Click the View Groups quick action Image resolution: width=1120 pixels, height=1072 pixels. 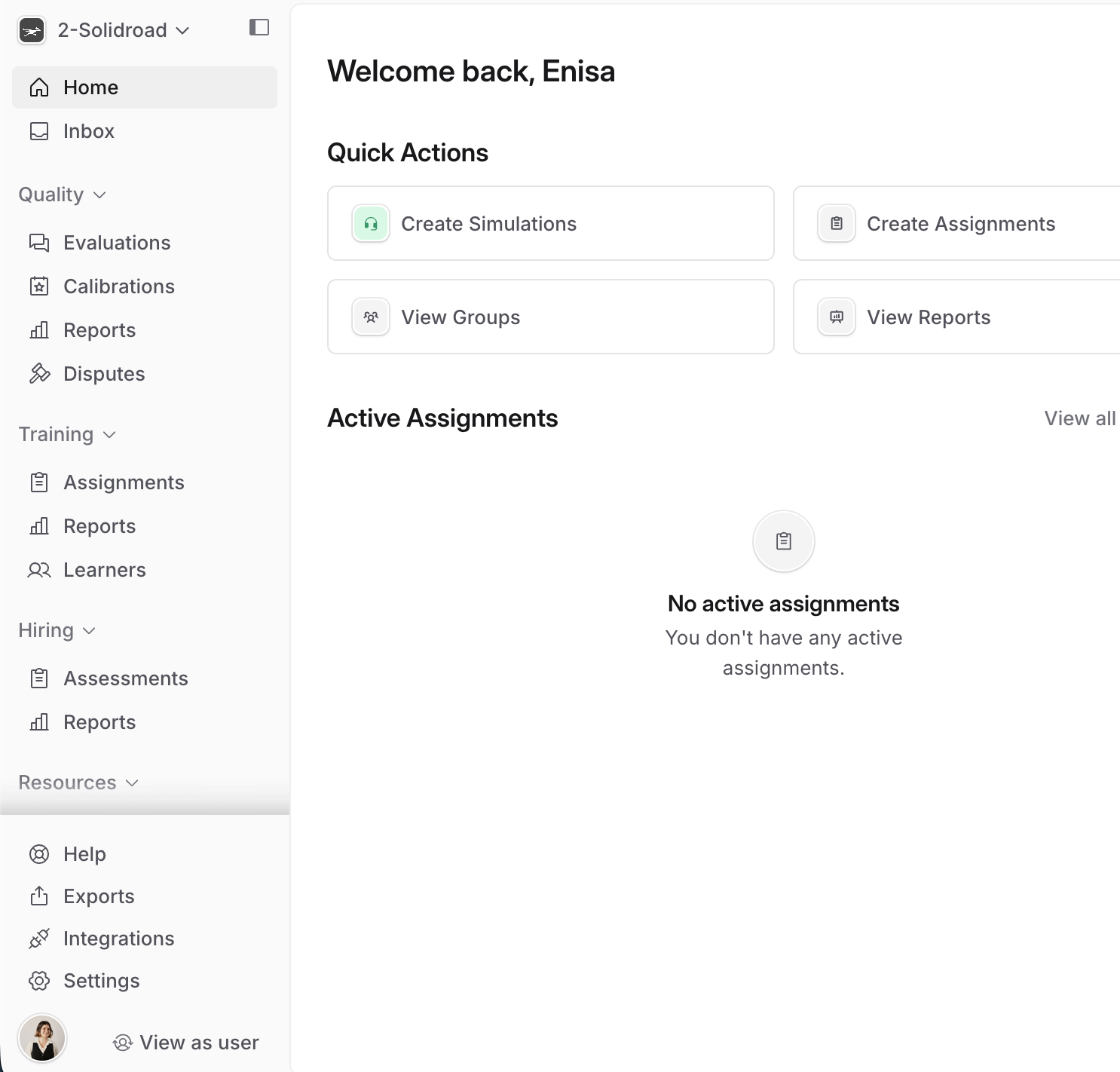[x=551, y=317]
